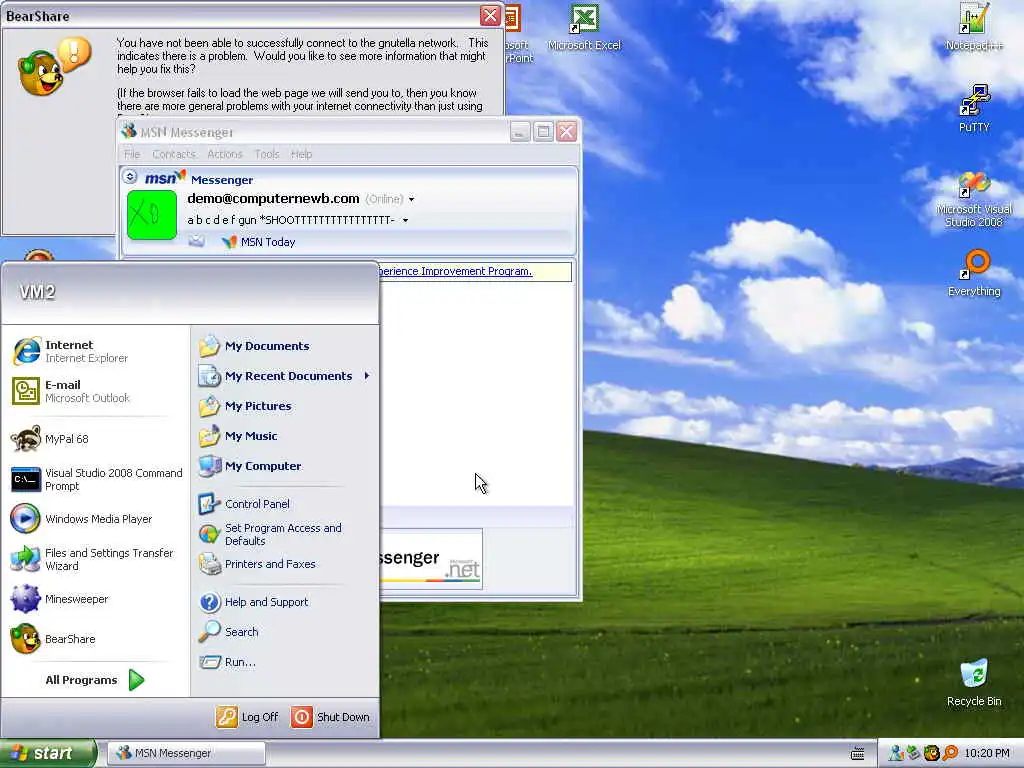Open Visual Studio 2008 Command Prompt
Image resolution: width=1024 pixels, height=768 pixels.
coord(95,479)
